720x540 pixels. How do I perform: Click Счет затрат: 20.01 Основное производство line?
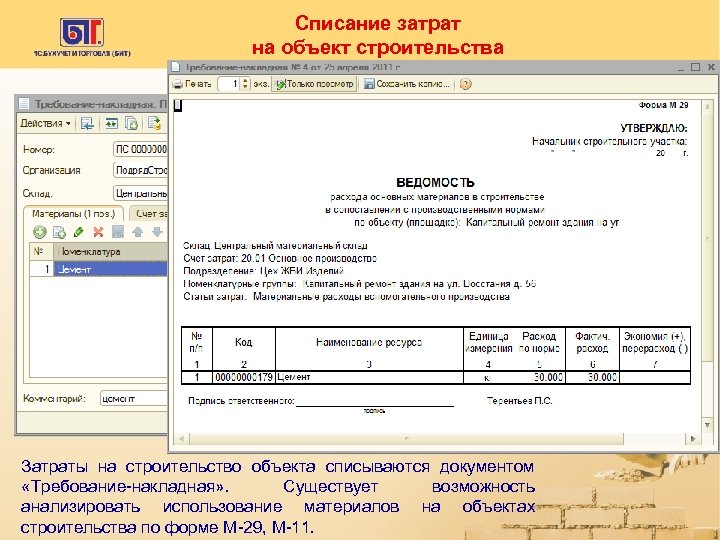point(280,259)
